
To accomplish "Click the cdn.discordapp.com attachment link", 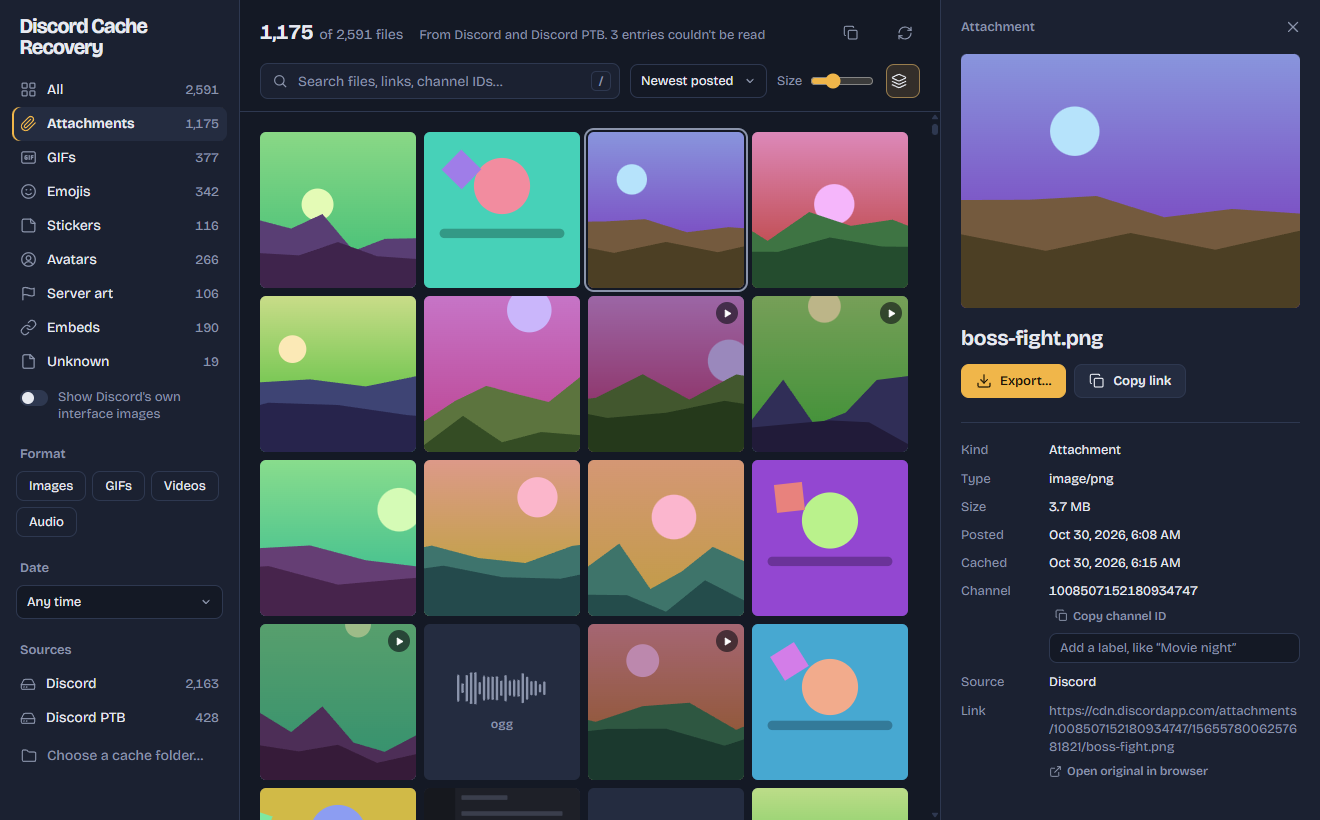I will 1173,729.
